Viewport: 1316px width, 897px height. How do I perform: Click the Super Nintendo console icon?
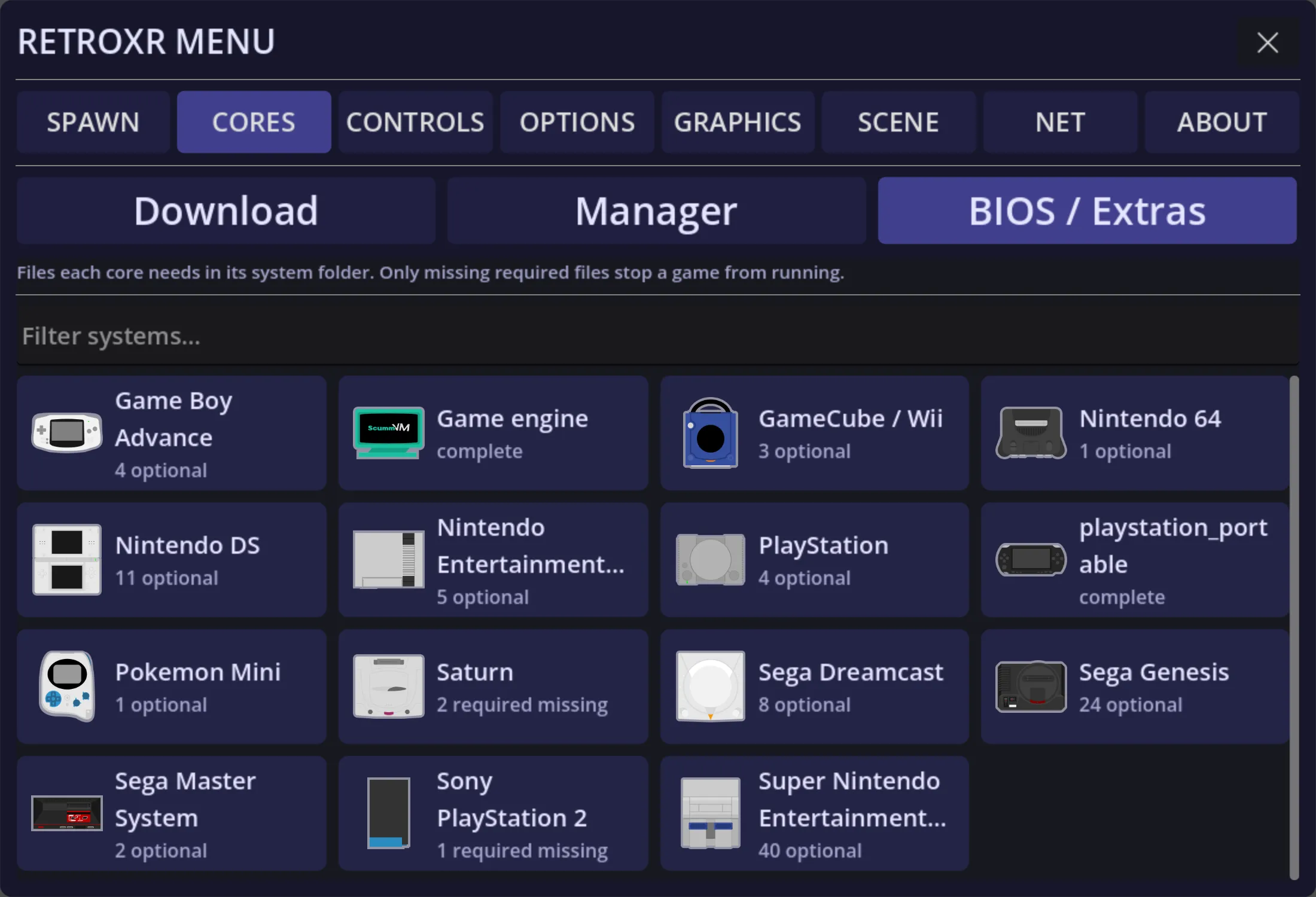point(710,813)
